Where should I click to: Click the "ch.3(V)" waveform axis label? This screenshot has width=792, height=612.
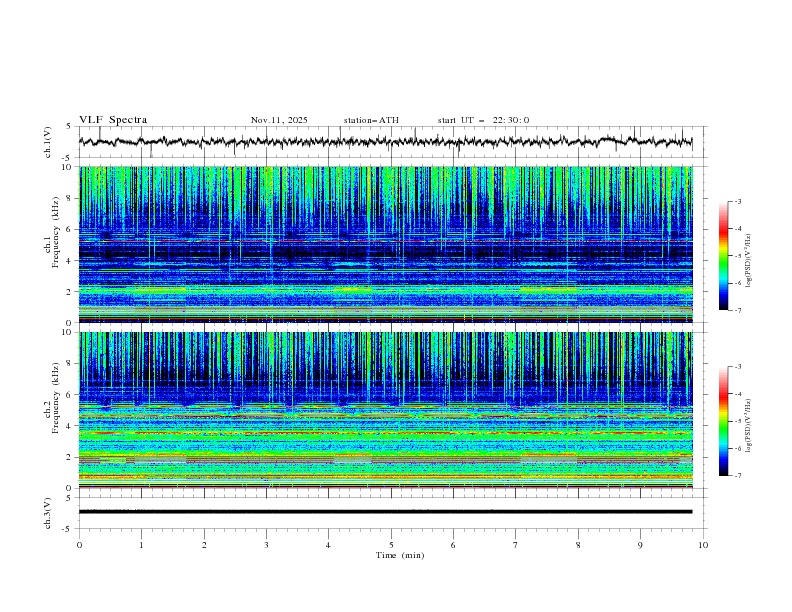(x=47, y=513)
